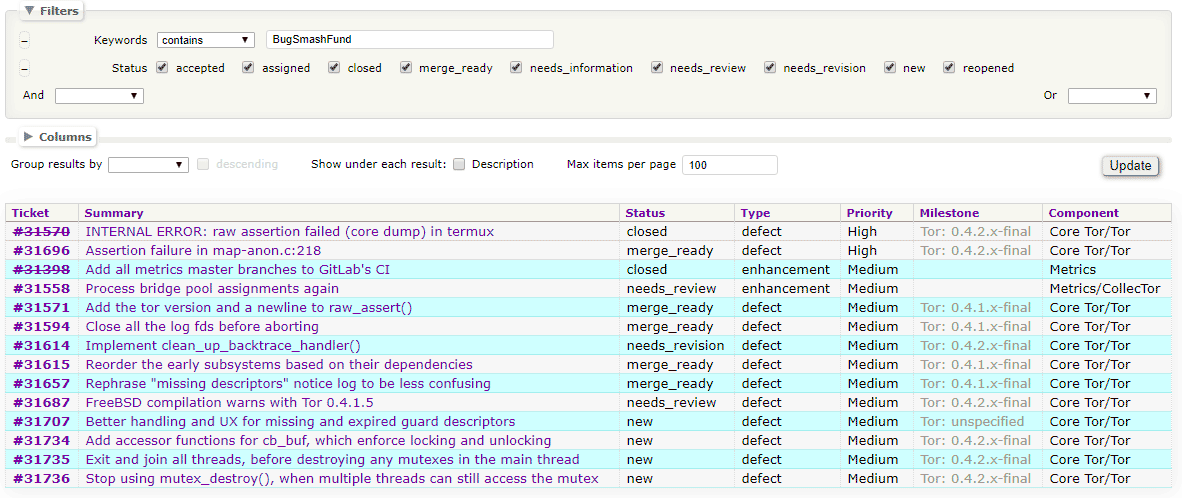Sort by the Summary column header
The width and height of the screenshot is (1182, 498).
click(x=114, y=213)
